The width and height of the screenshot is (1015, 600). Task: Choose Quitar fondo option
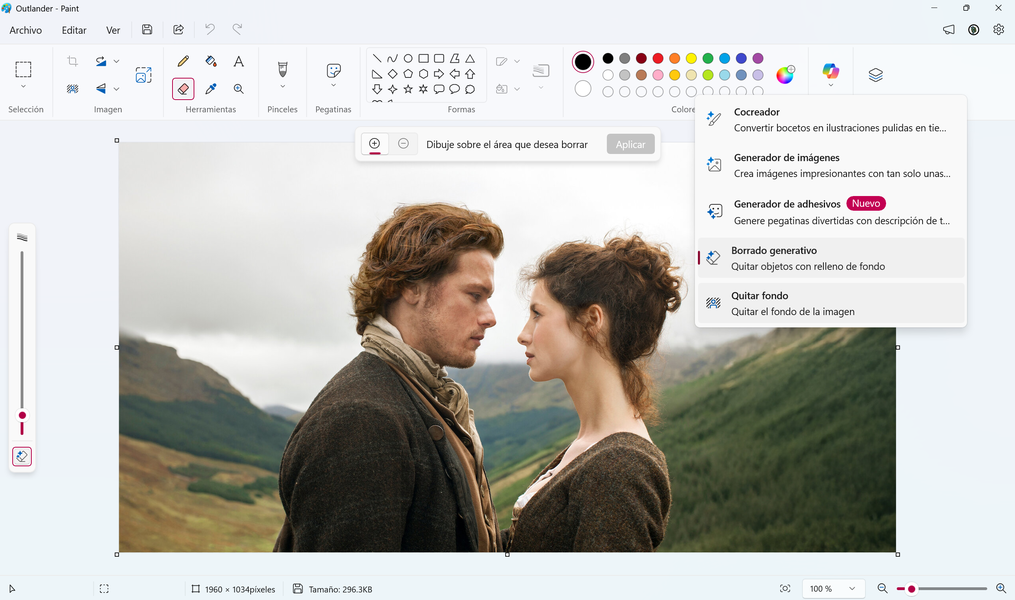[x=831, y=304]
